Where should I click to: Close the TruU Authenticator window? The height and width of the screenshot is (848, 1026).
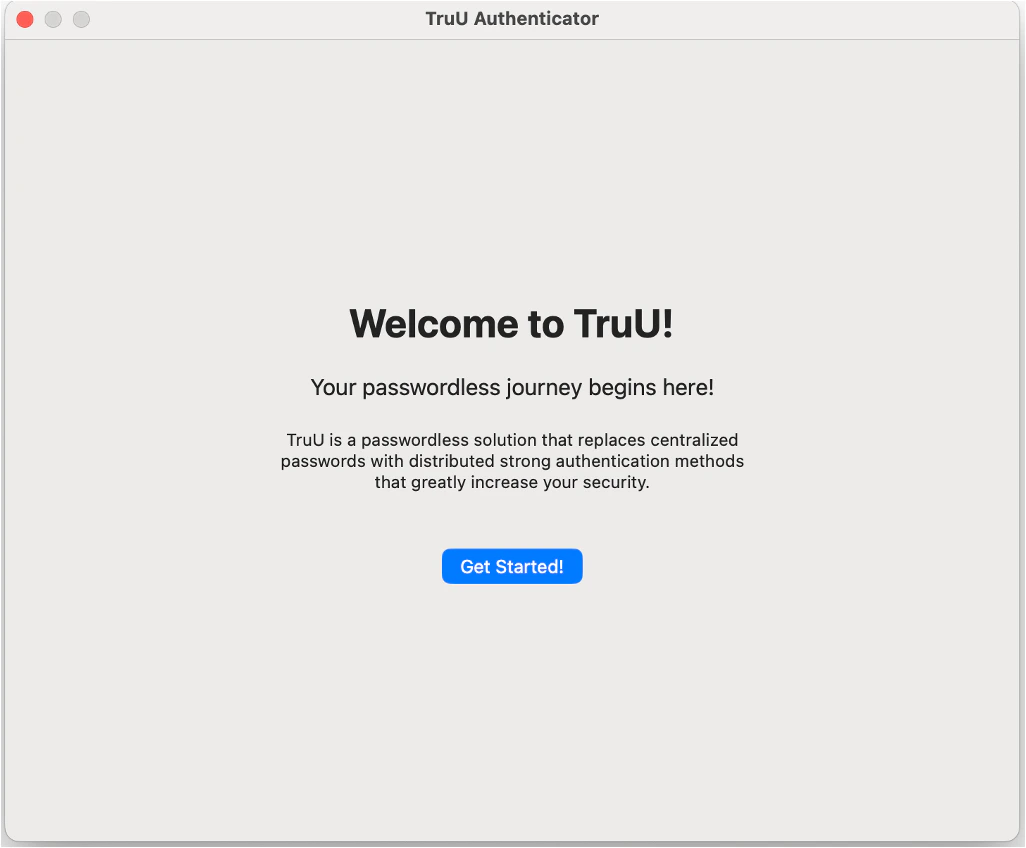[x=25, y=20]
